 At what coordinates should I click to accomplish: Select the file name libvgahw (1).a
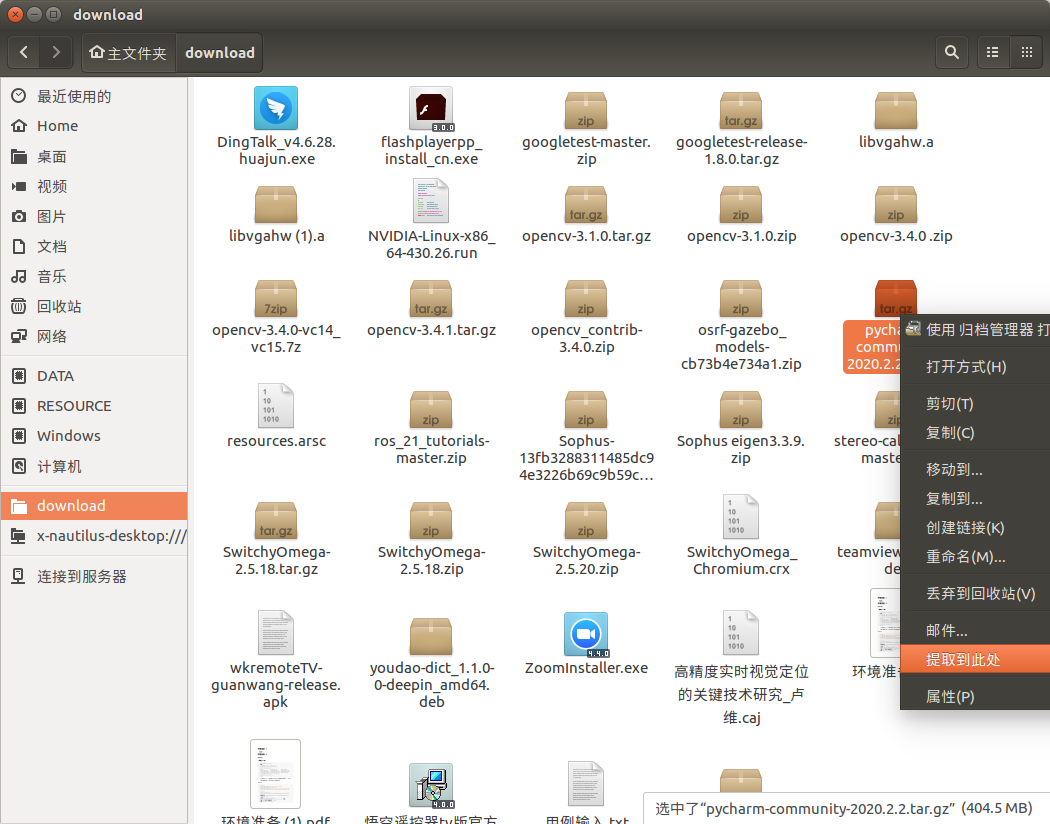coord(277,236)
